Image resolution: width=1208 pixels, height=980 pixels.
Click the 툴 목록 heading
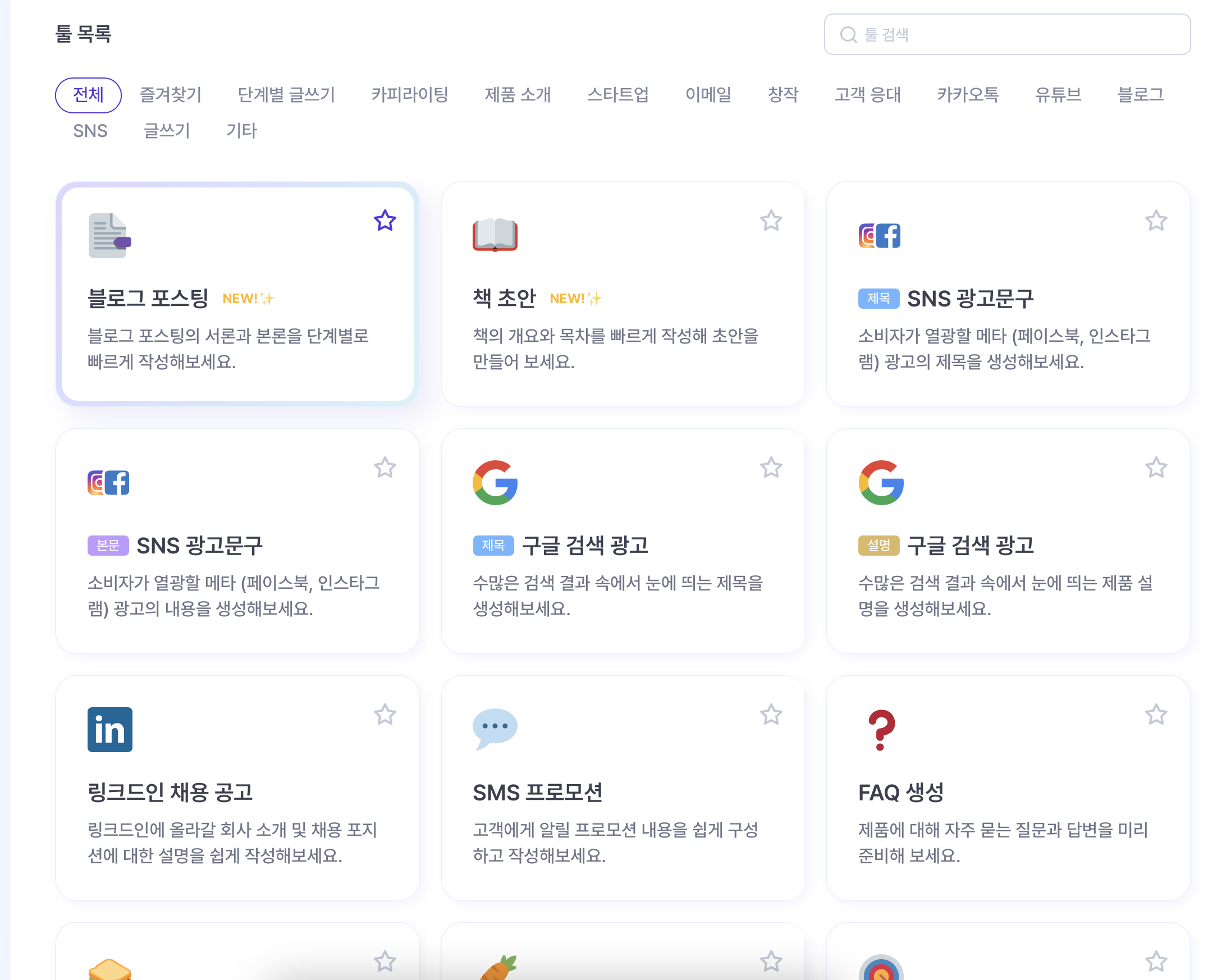[83, 34]
